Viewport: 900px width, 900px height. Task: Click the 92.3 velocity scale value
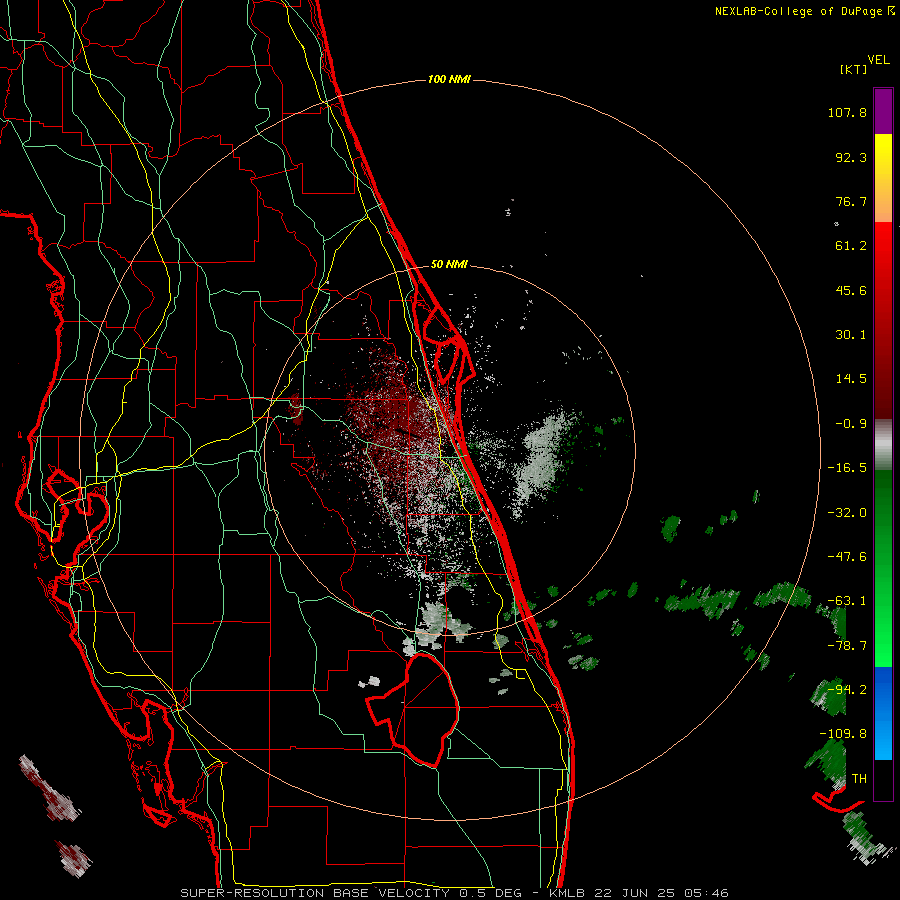point(851,157)
